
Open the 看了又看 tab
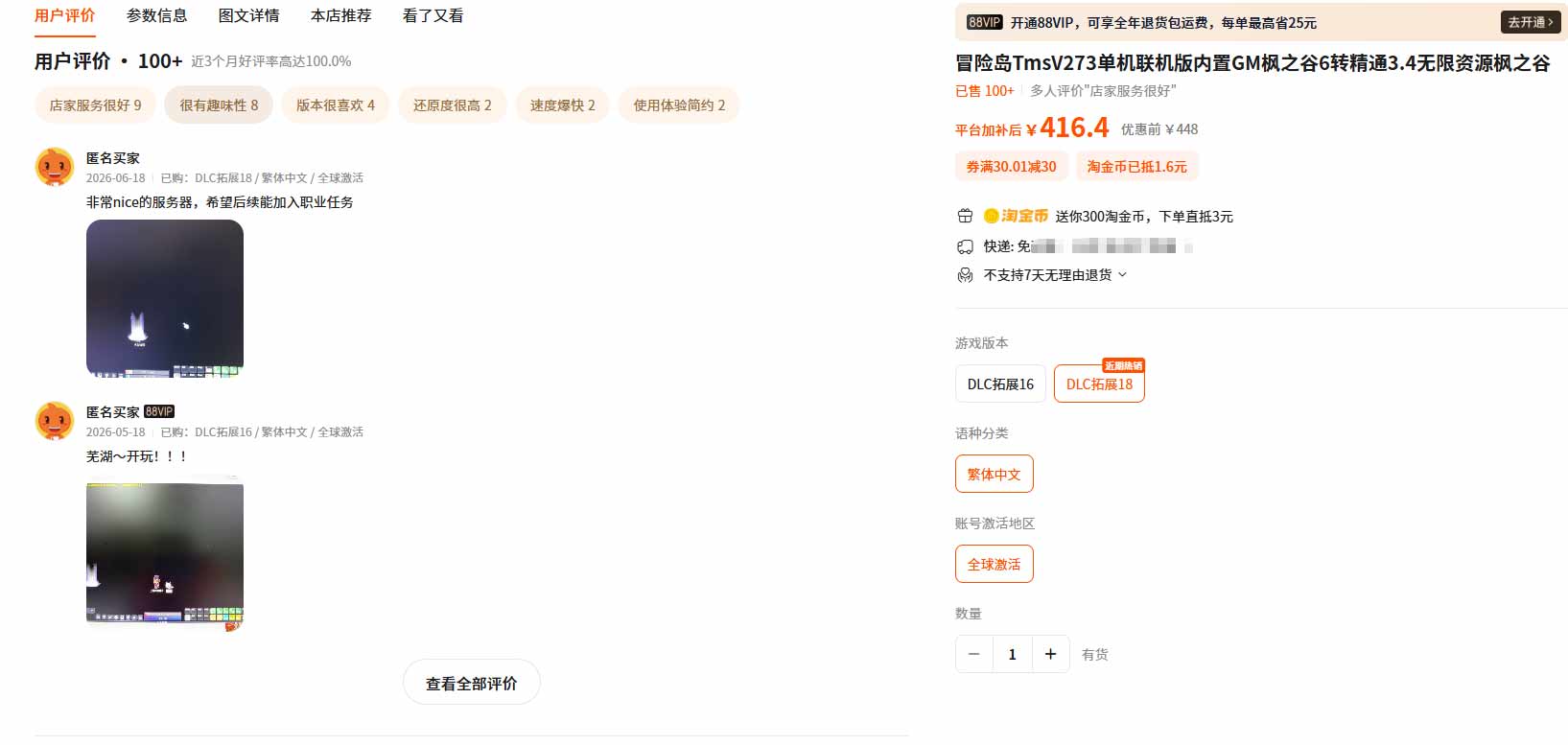click(433, 15)
